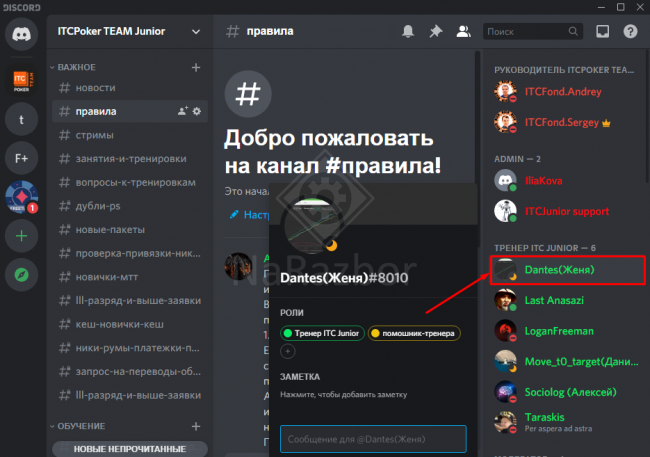Open Discord home via the logo icon

click(x=21, y=34)
